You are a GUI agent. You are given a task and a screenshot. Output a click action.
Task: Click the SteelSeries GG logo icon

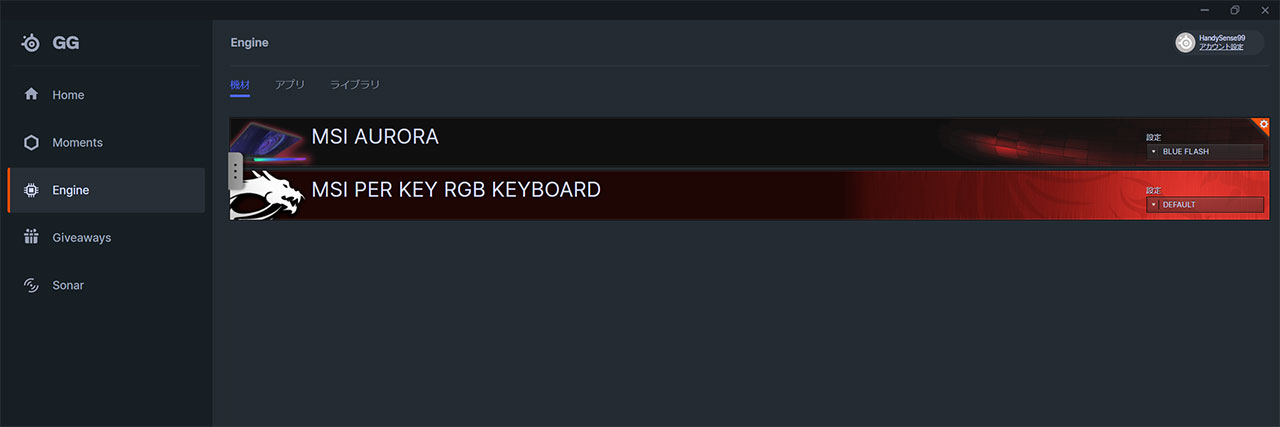32,43
